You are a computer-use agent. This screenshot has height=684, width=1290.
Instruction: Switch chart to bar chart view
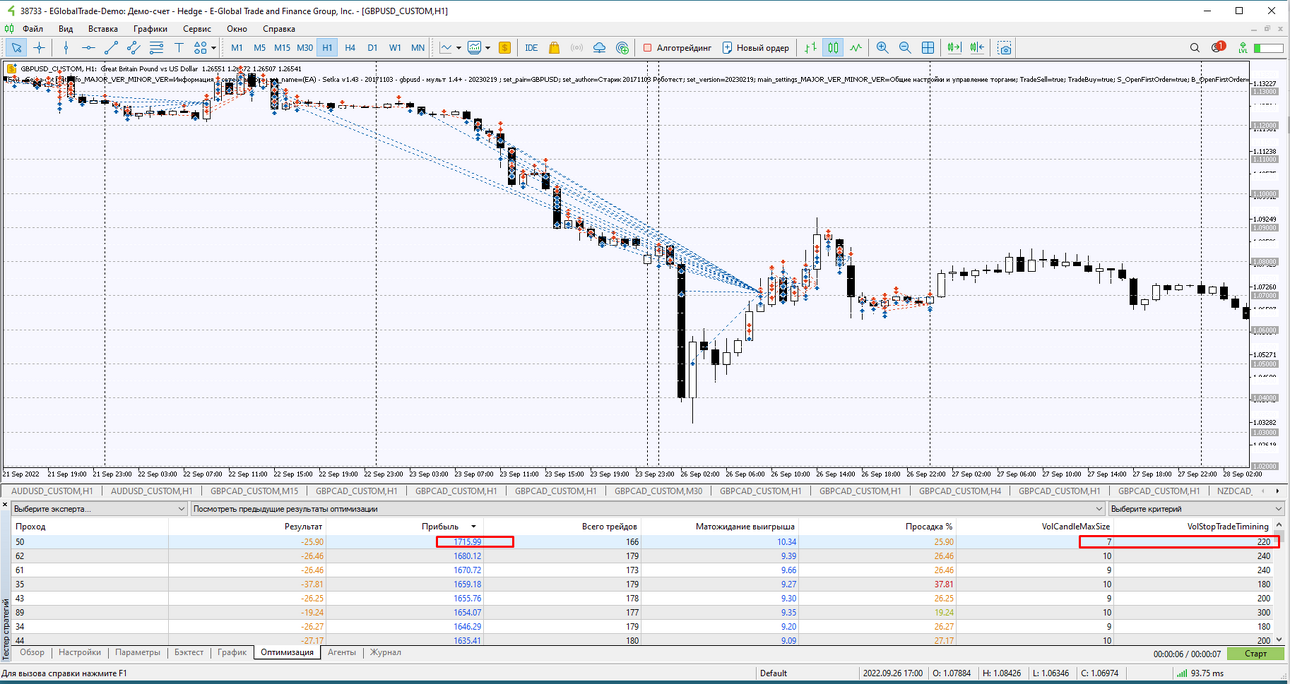810,47
